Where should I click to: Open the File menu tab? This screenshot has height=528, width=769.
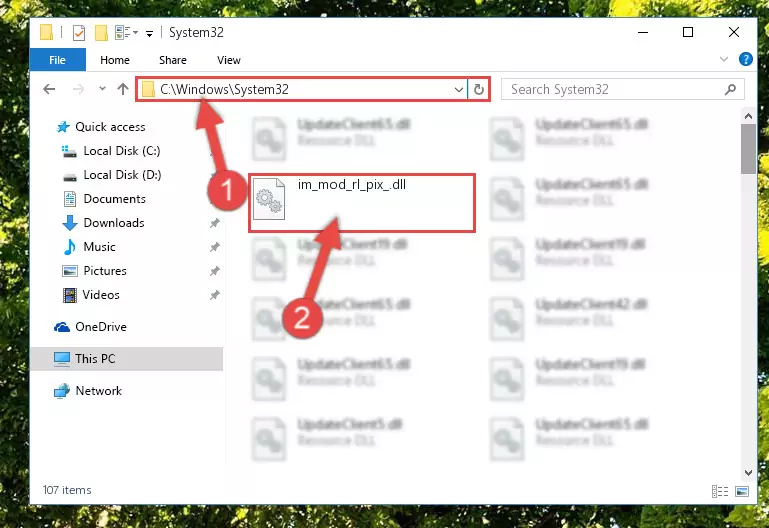[57, 60]
